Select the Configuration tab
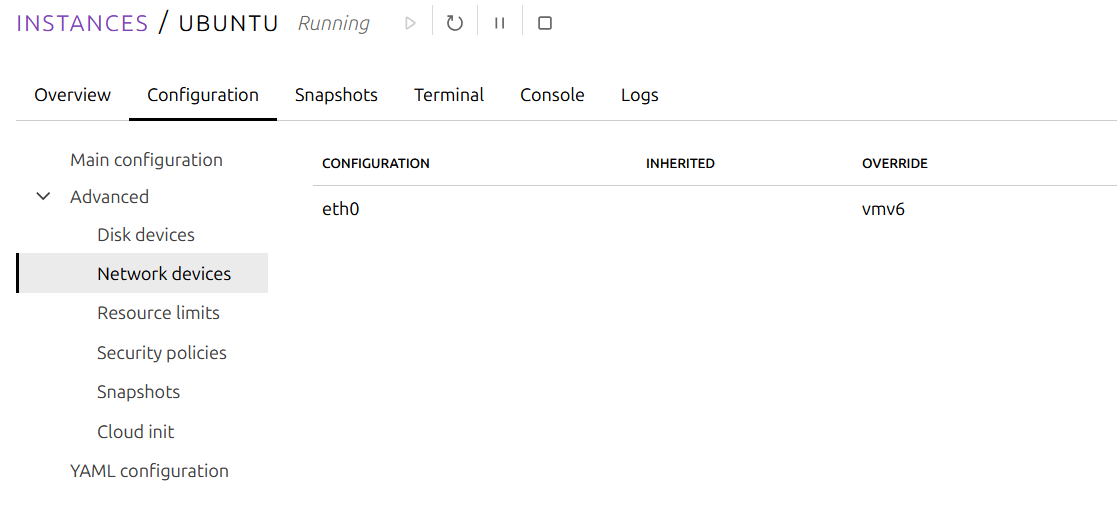The width and height of the screenshot is (1117, 515). 203,95
